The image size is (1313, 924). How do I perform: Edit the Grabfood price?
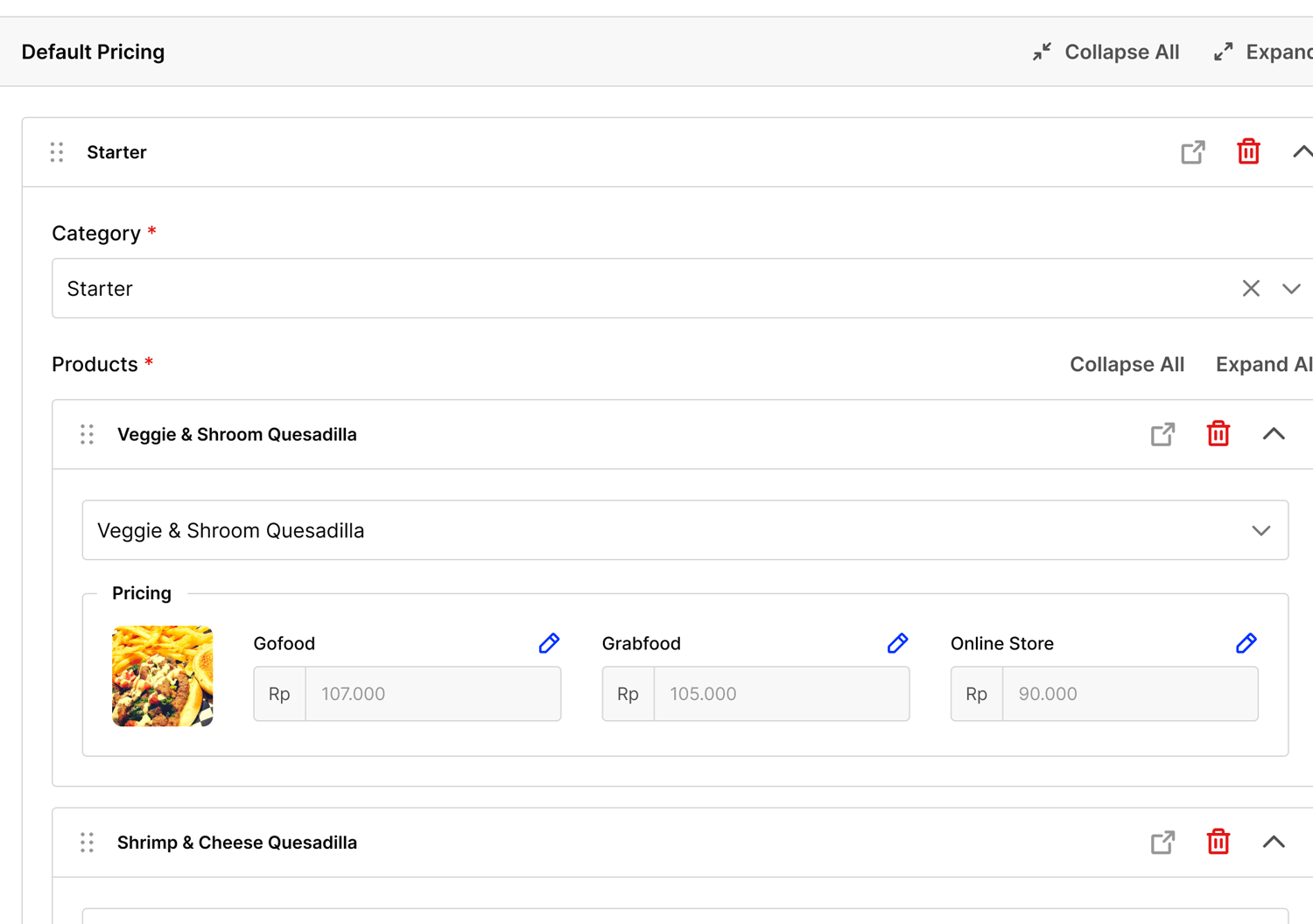pyautogui.click(x=897, y=643)
